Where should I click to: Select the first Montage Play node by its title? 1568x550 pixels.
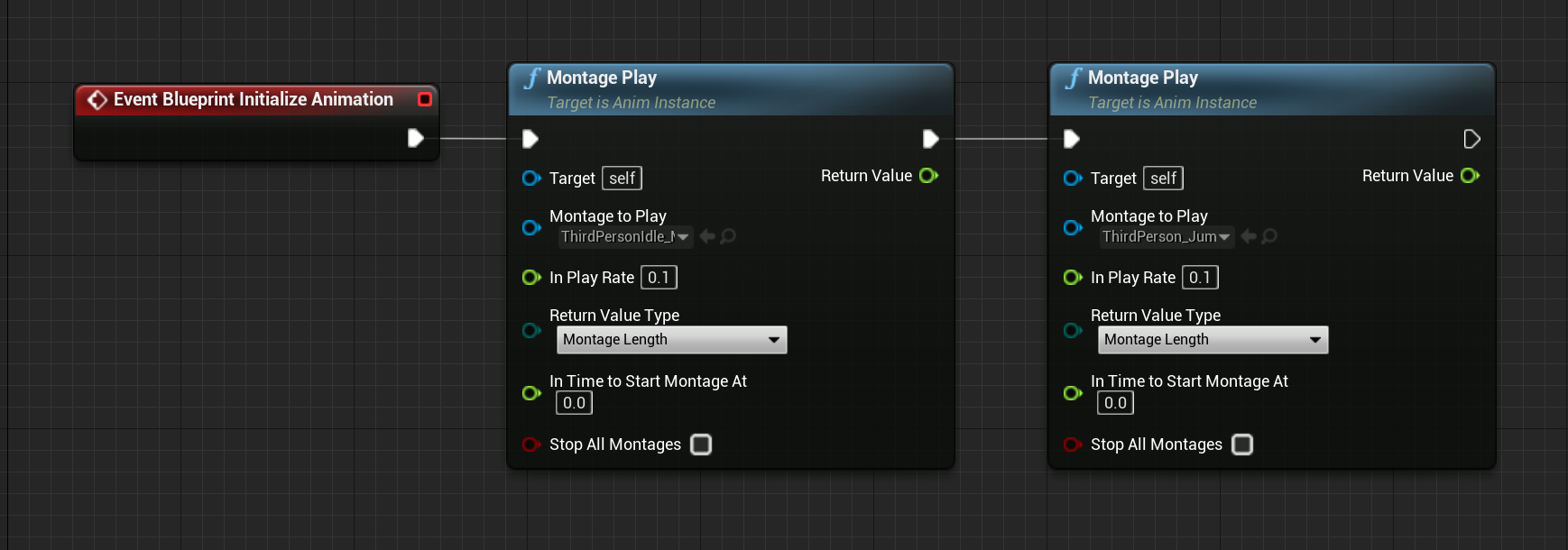[x=602, y=78]
